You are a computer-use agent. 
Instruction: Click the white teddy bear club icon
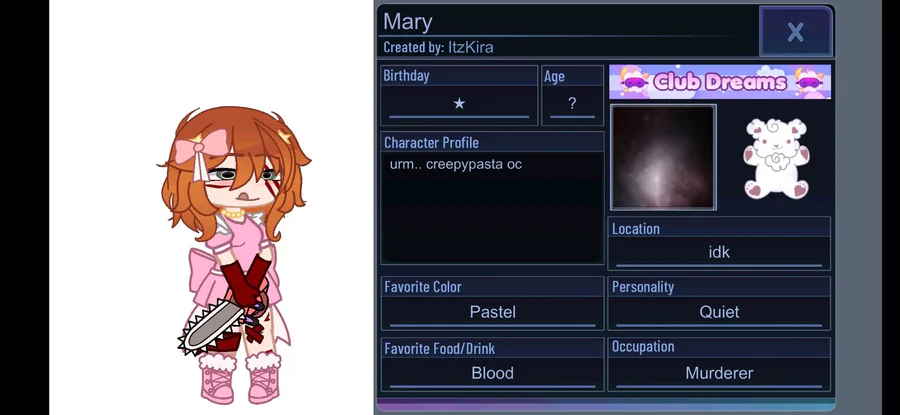(776, 158)
